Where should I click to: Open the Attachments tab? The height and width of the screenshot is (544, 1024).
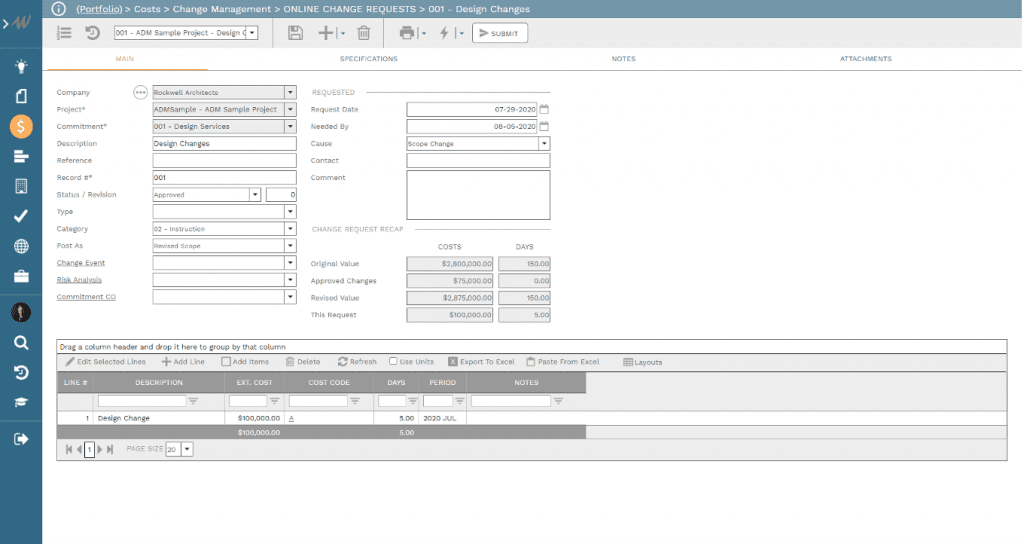point(866,59)
